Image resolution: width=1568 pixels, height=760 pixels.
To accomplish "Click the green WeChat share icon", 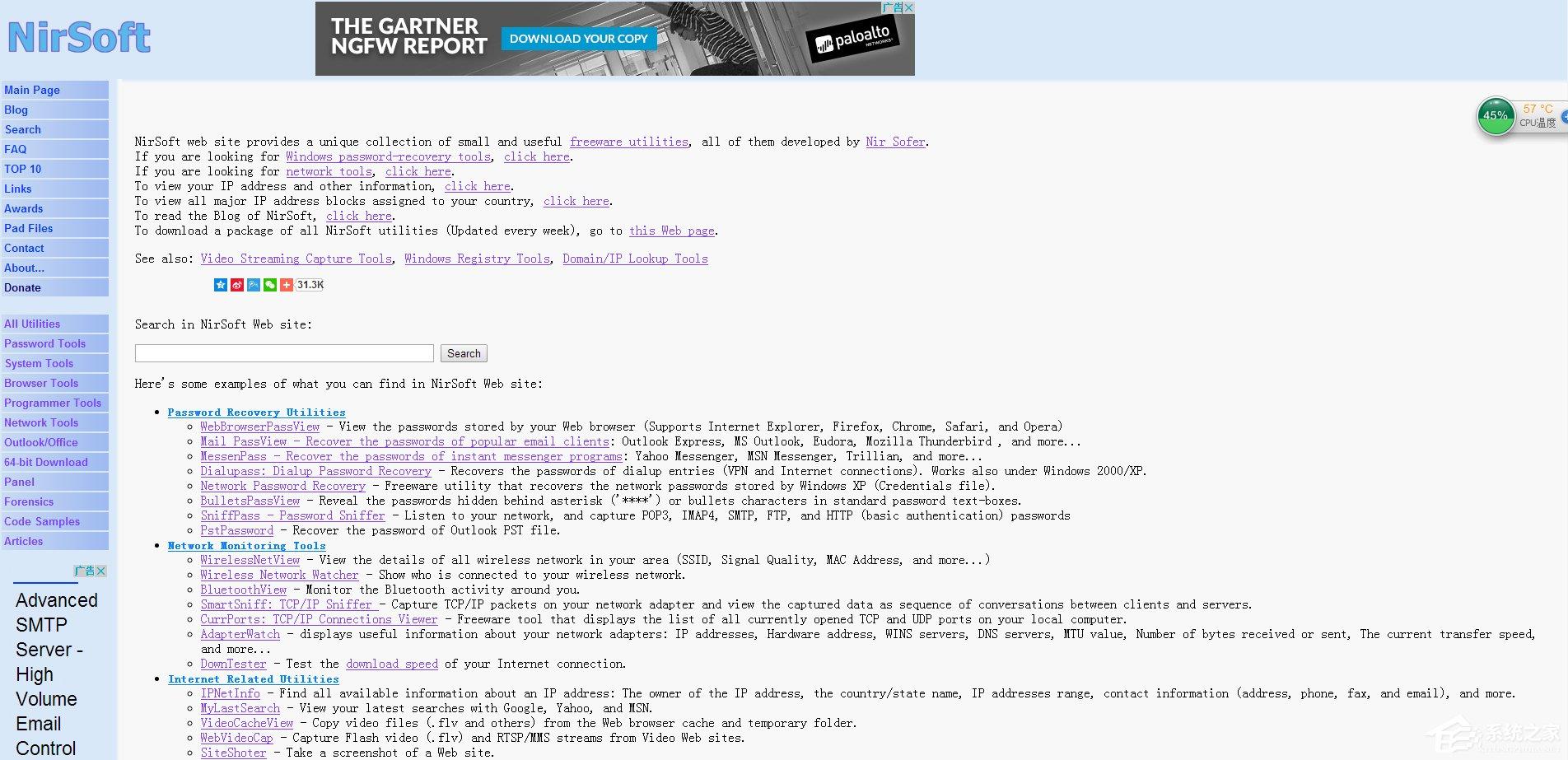I will point(270,285).
